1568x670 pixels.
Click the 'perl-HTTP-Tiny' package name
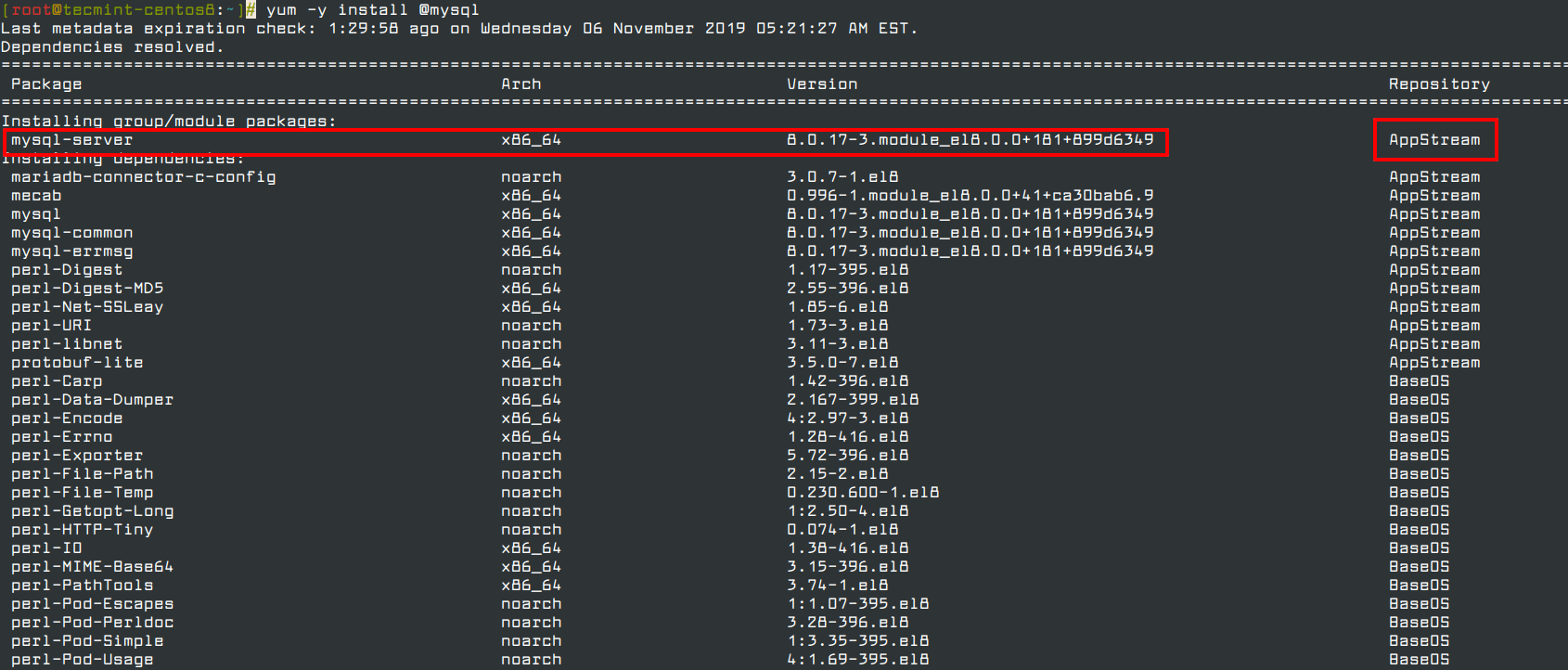(83, 530)
